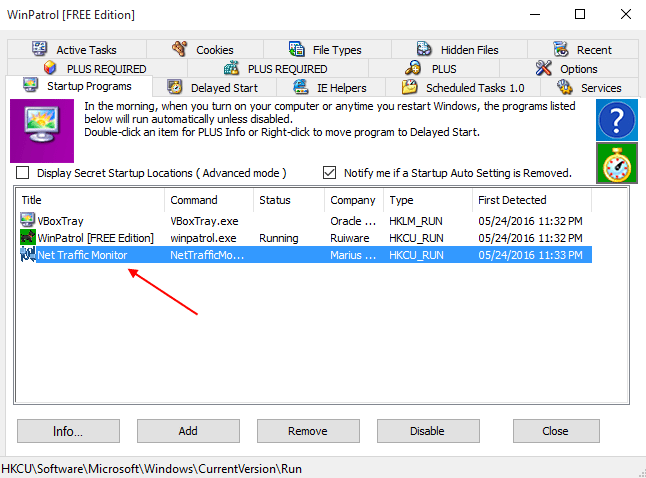The height and width of the screenshot is (478, 646).
Task: Sort list by Type column header
Action: [428, 200]
